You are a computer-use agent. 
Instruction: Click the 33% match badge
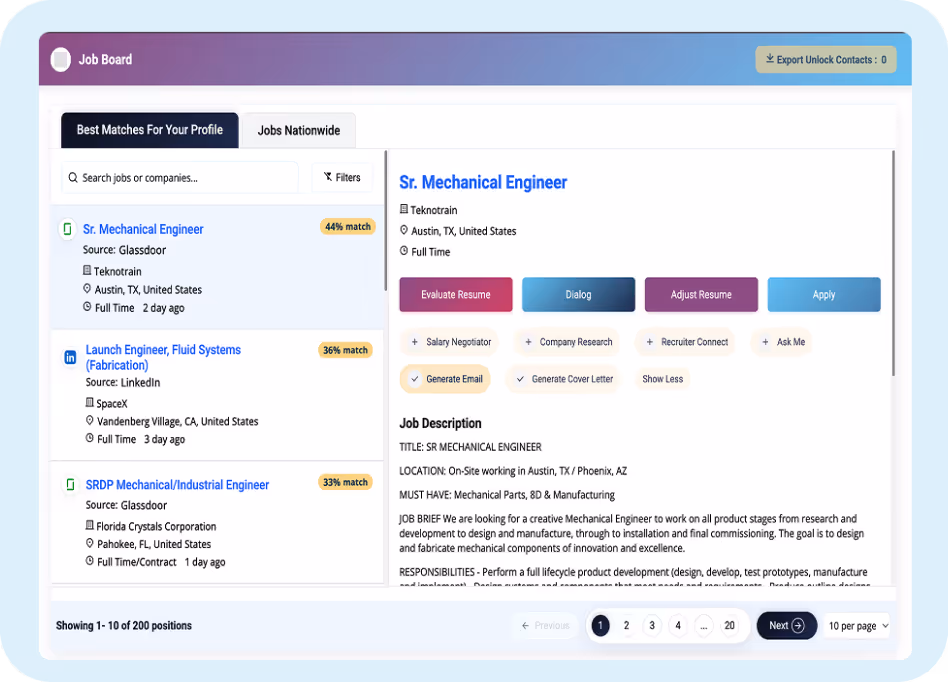point(345,482)
